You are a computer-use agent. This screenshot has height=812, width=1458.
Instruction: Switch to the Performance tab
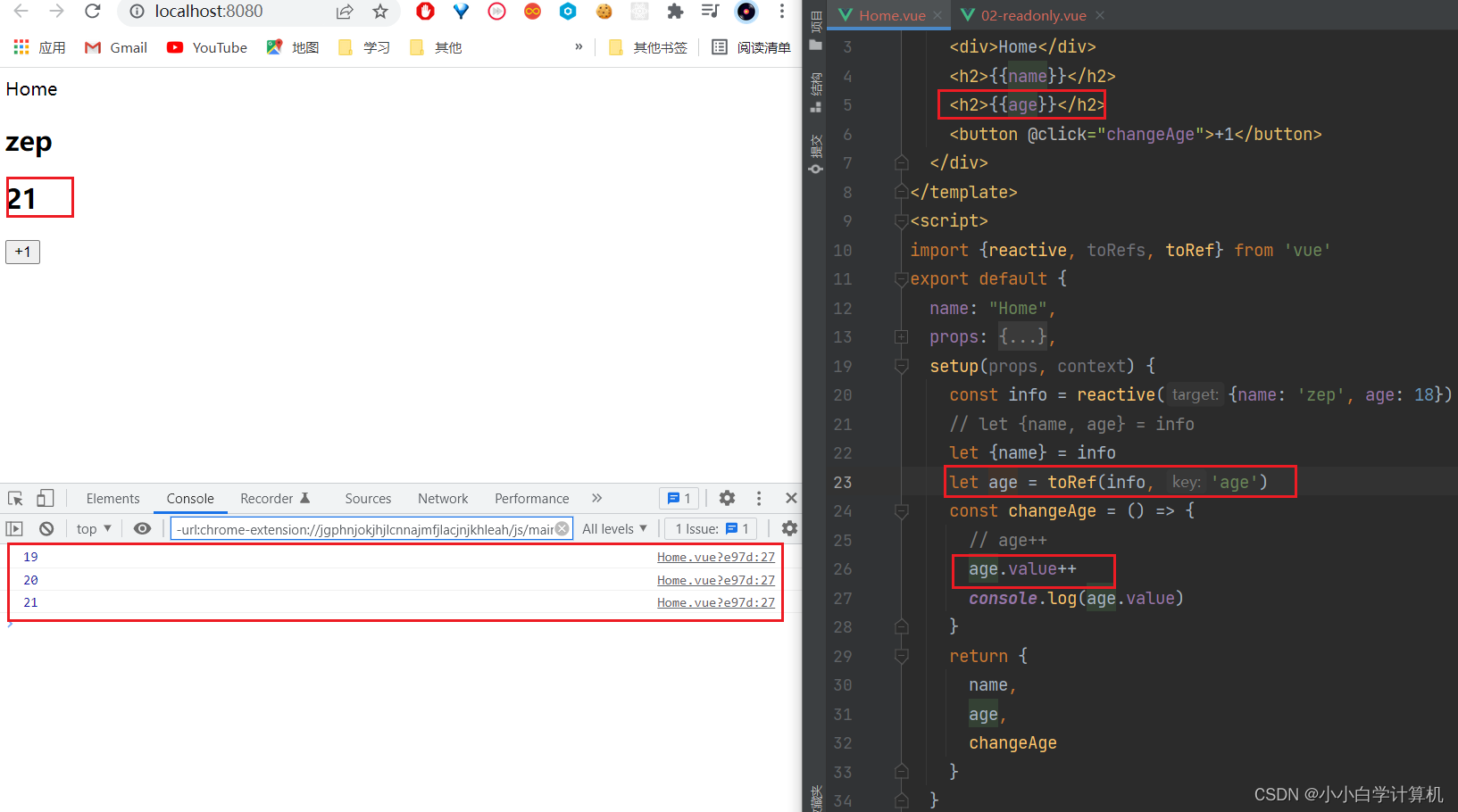[532, 499]
